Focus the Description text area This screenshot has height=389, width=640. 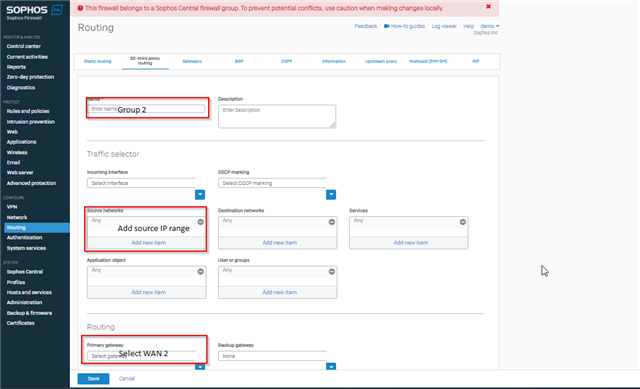[277, 116]
